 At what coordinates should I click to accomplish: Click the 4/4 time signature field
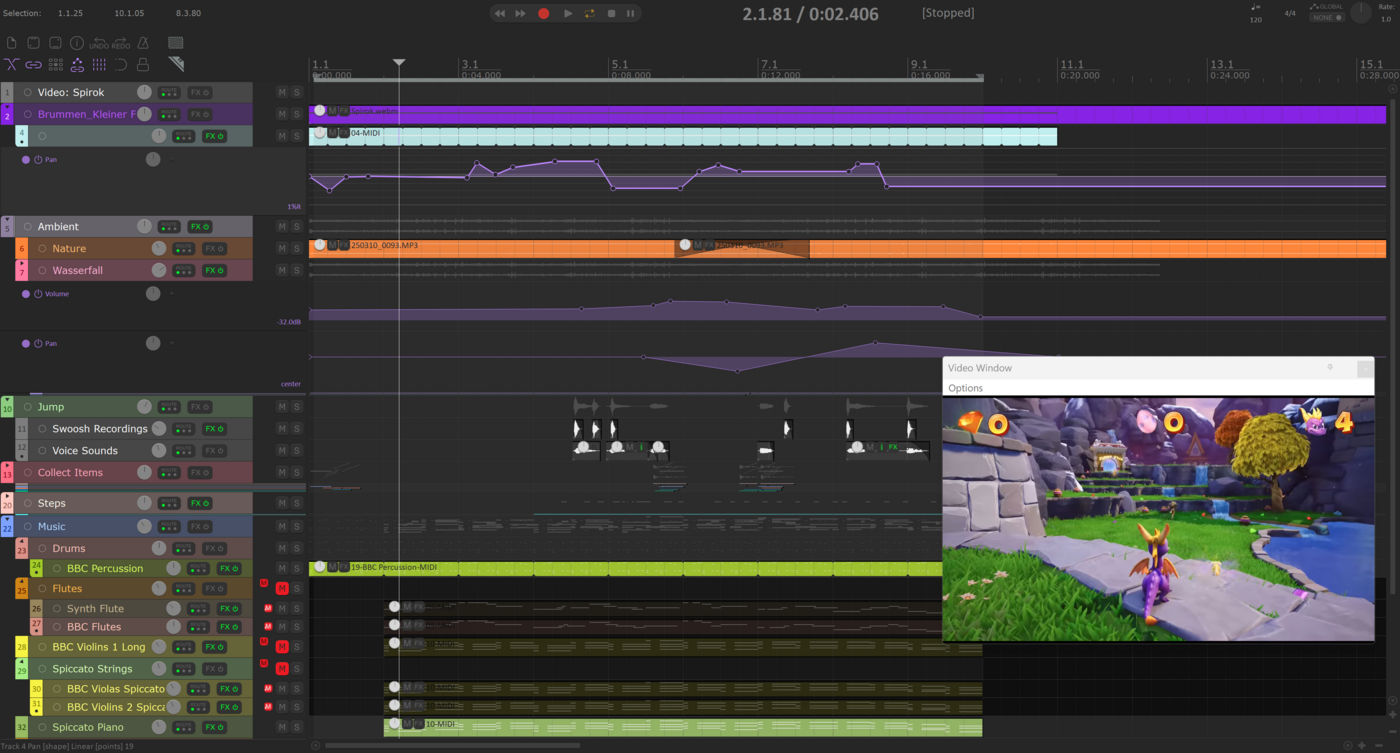1290,13
